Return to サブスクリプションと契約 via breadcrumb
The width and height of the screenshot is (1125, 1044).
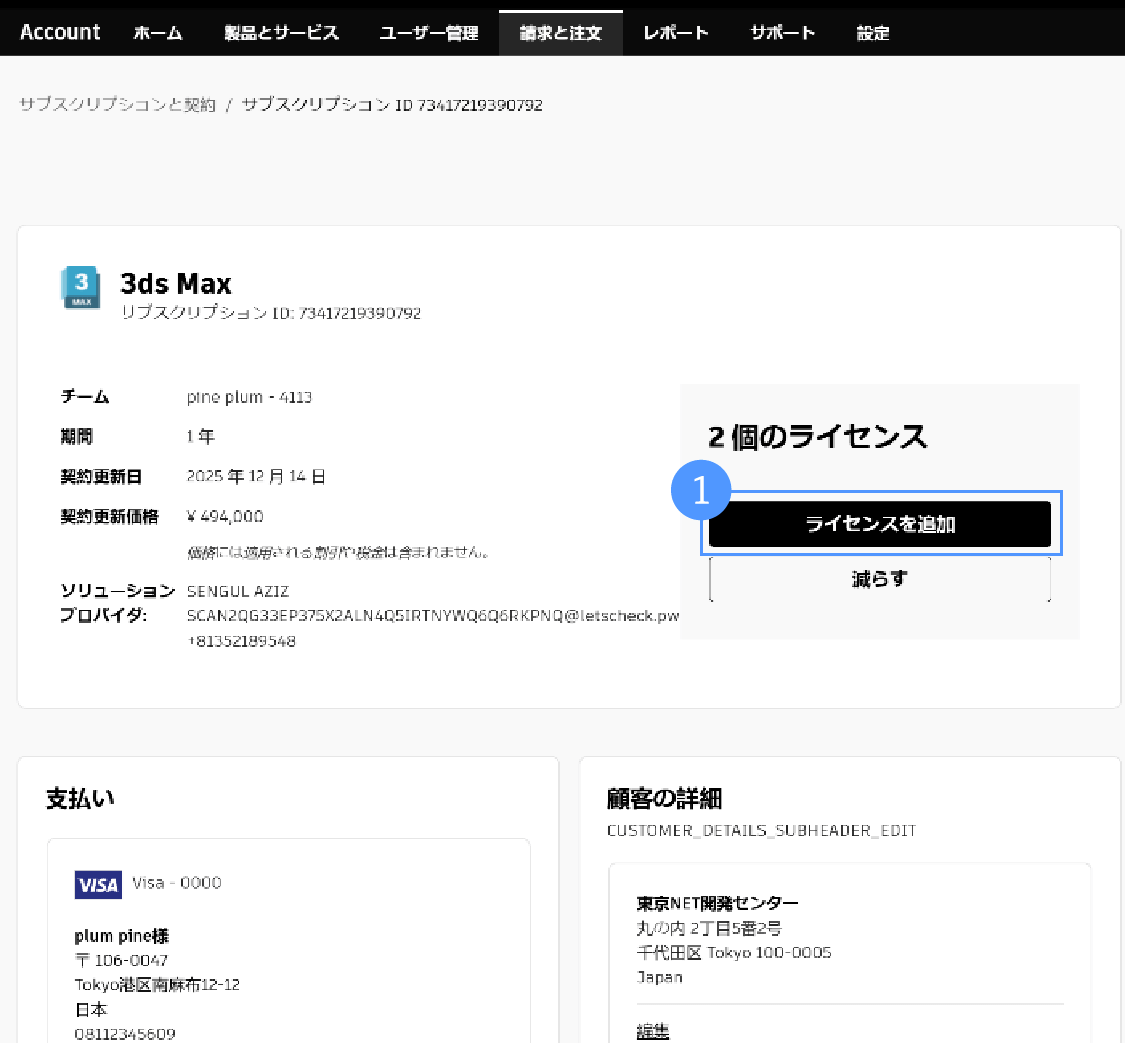(117, 105)
